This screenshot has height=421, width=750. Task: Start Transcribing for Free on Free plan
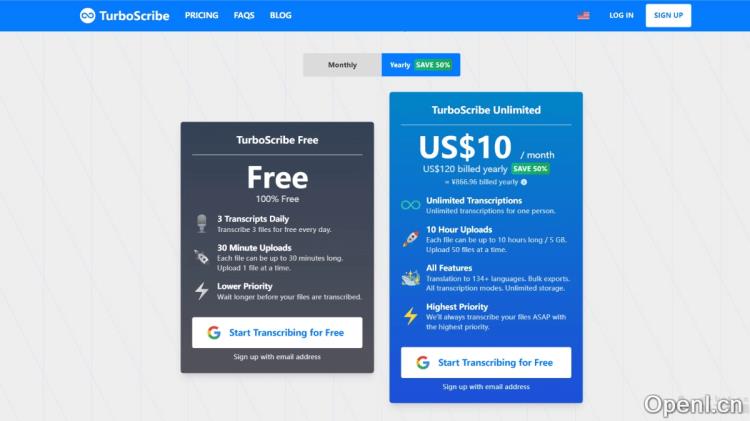point(277,332)
